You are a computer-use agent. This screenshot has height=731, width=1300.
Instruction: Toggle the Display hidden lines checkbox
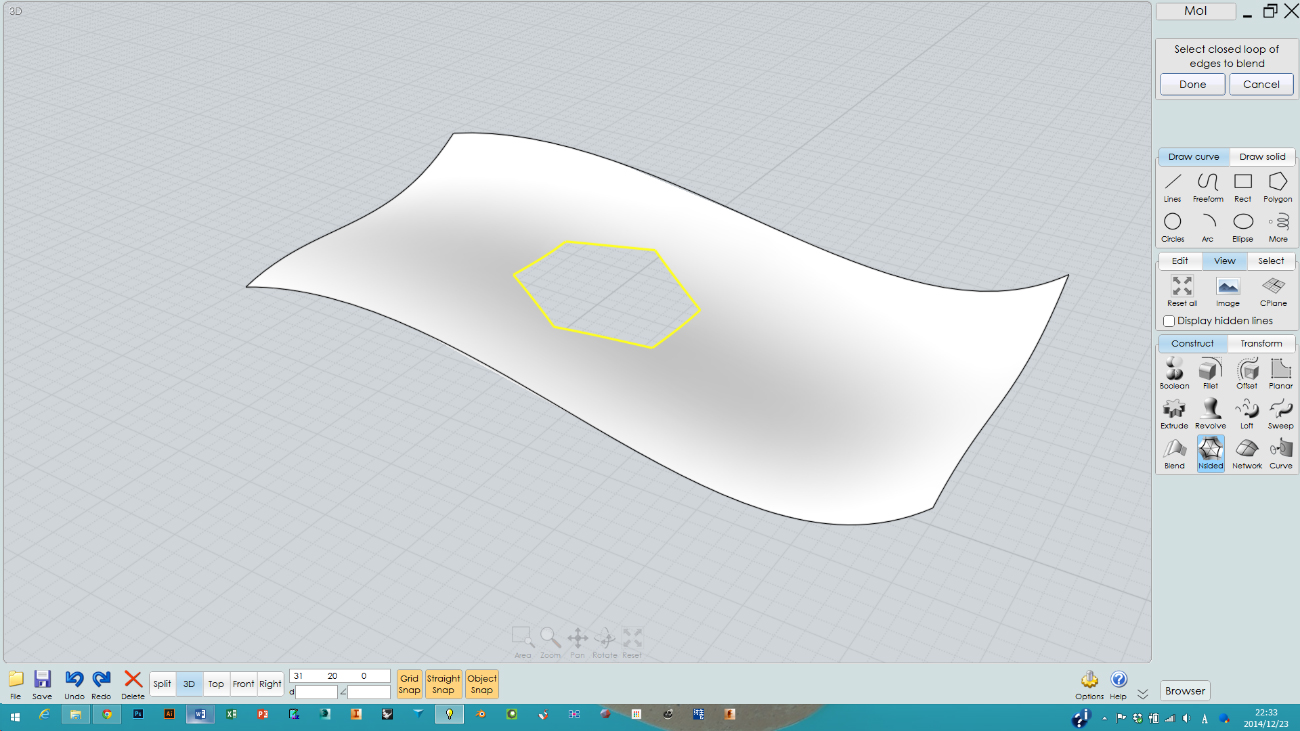pyautogui.click(x=1169, y=321)
